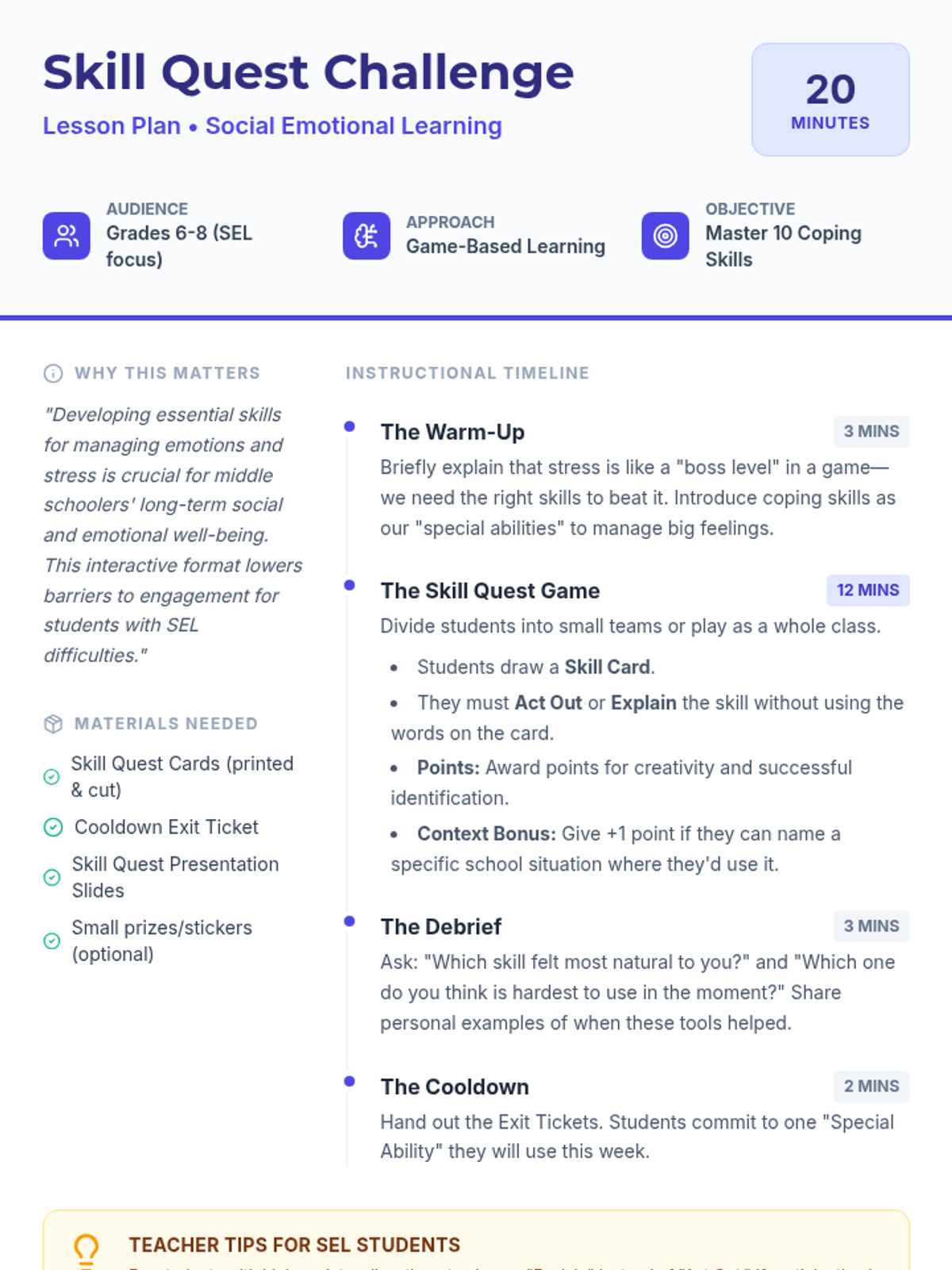952x1270 pixels.
Task: Click the 2 MINS badge for The Cooldown
Action: coord(871,1087)
